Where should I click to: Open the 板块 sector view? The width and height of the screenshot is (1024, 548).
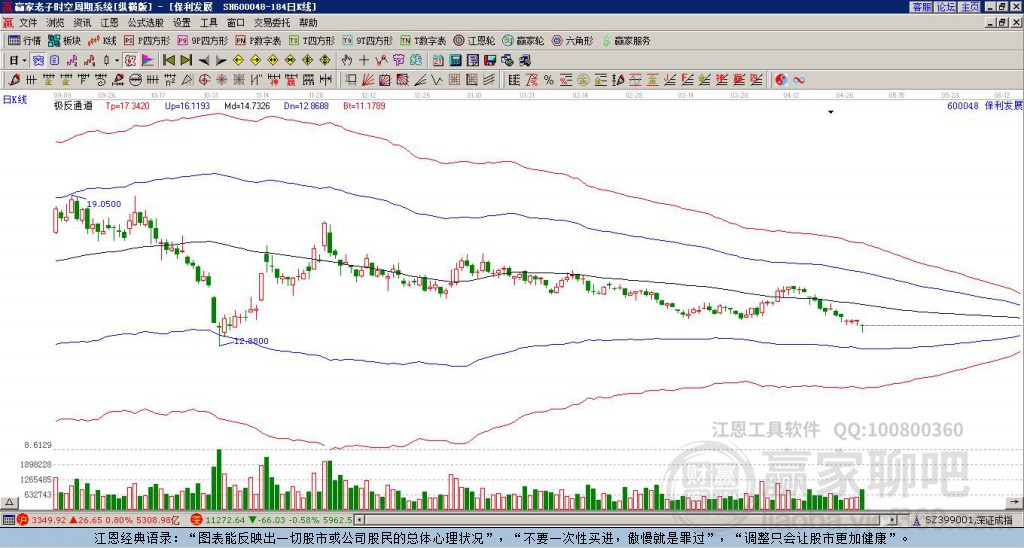pyautogui.click(x=65, y=40)
